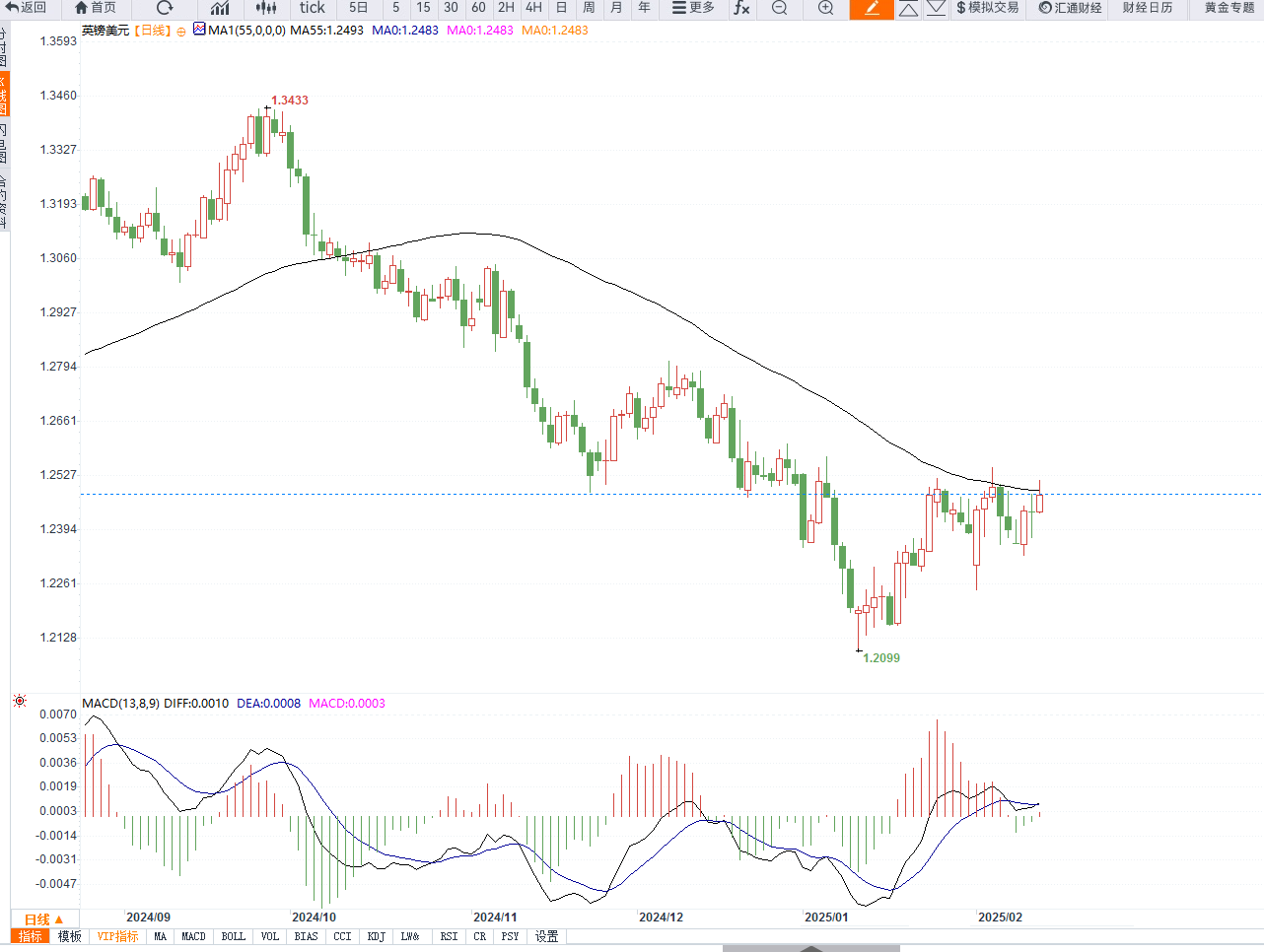
Task: Select the 闪电图 tab in the left sidebar
Action: (3, 143)
